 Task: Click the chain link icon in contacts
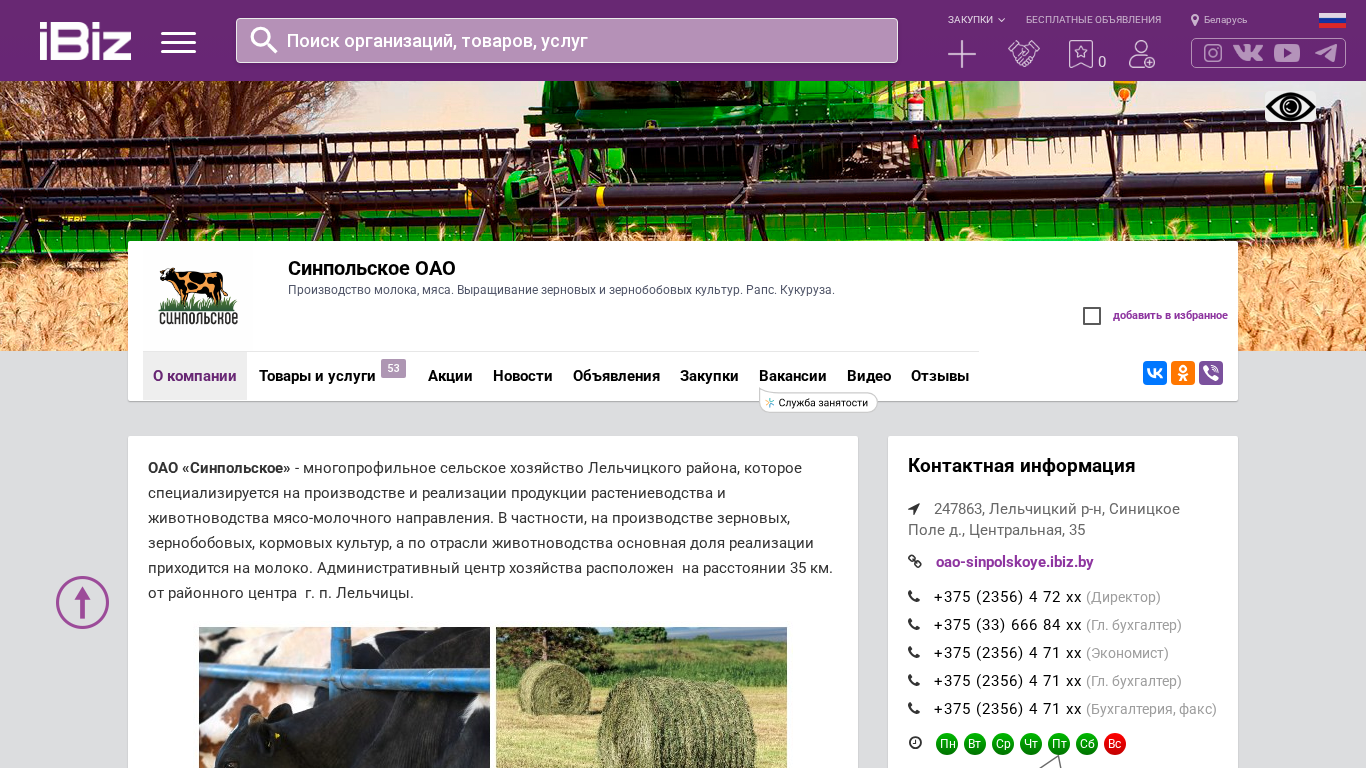point(915,562)
